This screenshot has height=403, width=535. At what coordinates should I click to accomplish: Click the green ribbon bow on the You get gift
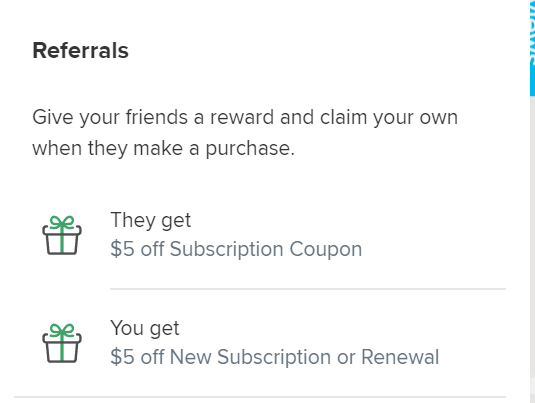pos(62,330)
